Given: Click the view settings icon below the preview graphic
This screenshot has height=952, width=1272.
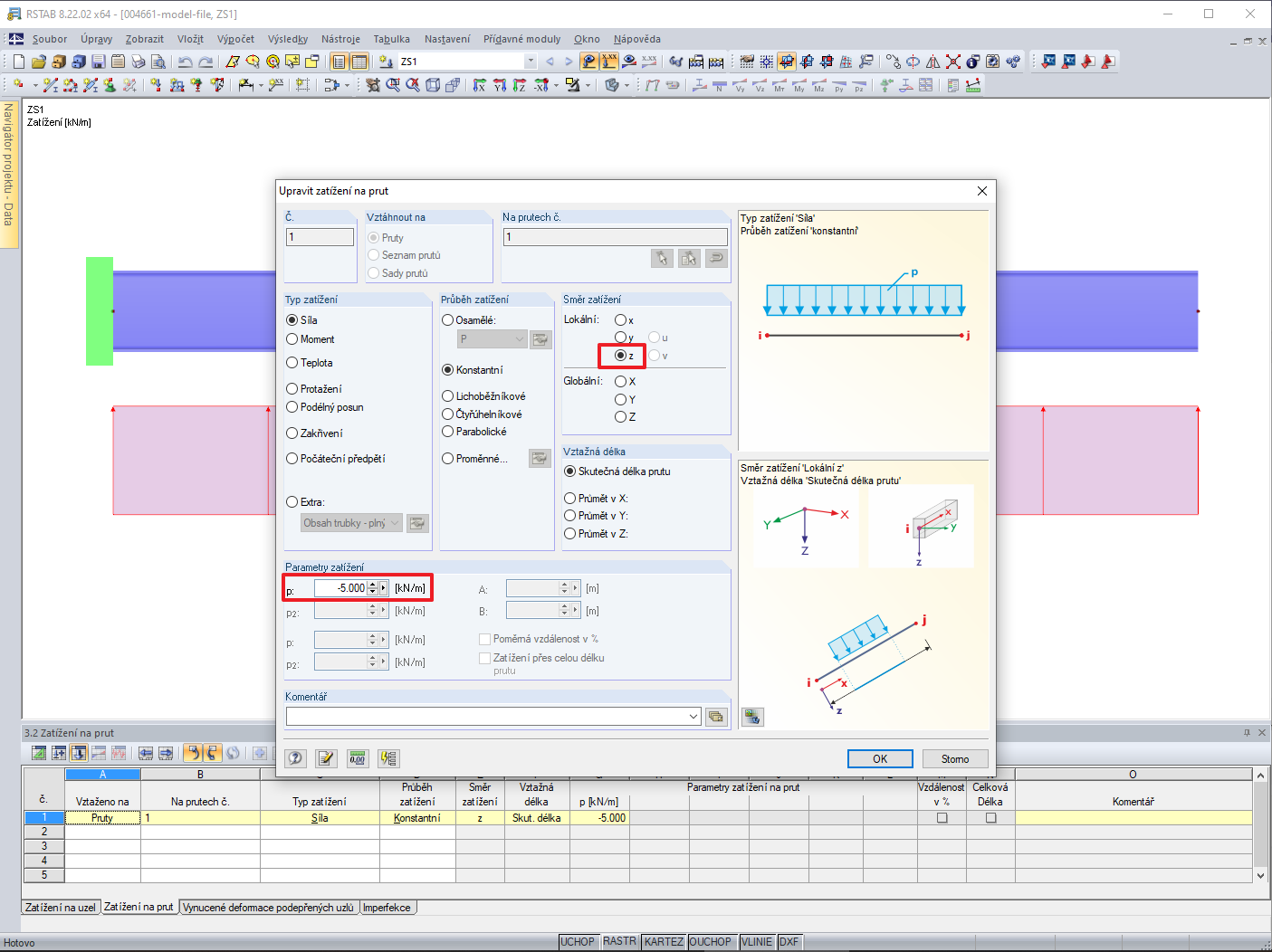Looking at the screenshot, I should click(752, 717).
